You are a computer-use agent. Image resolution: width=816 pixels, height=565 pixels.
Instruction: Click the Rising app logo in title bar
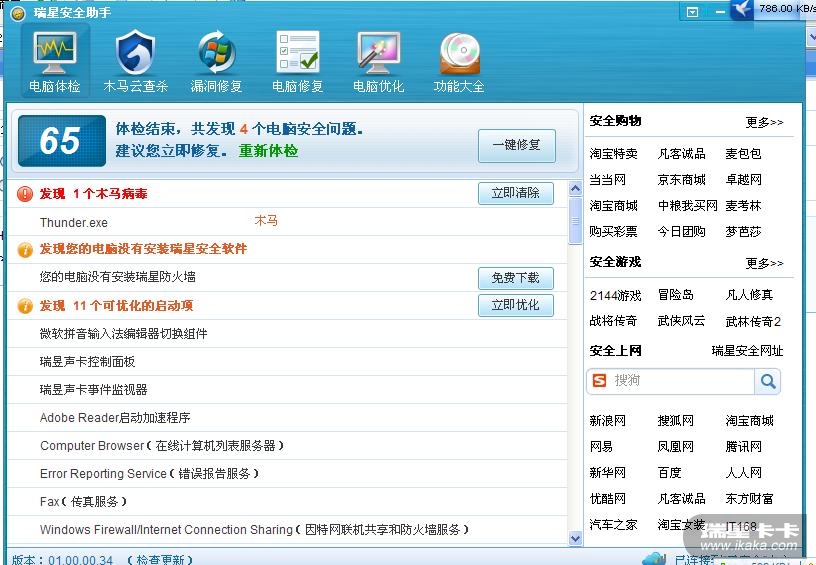coord(18,13)
